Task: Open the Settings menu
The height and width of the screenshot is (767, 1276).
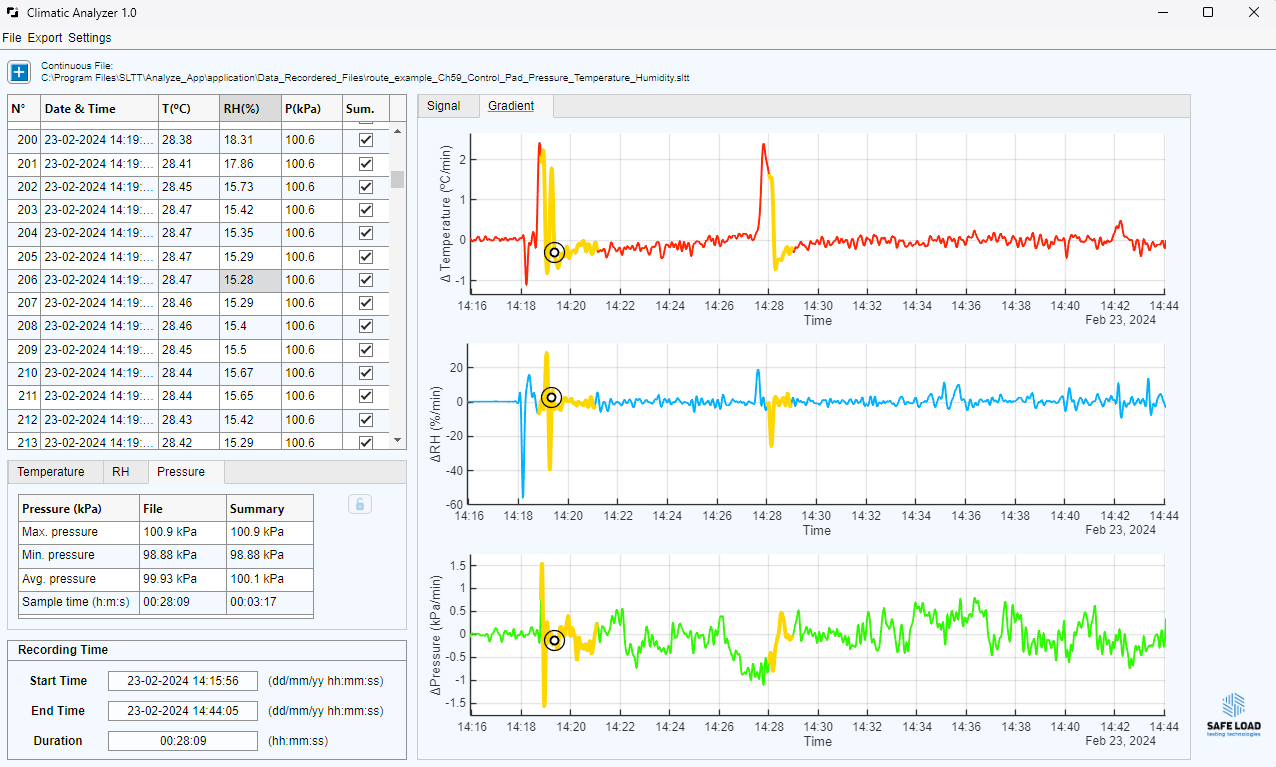Action: pos(90,38)
